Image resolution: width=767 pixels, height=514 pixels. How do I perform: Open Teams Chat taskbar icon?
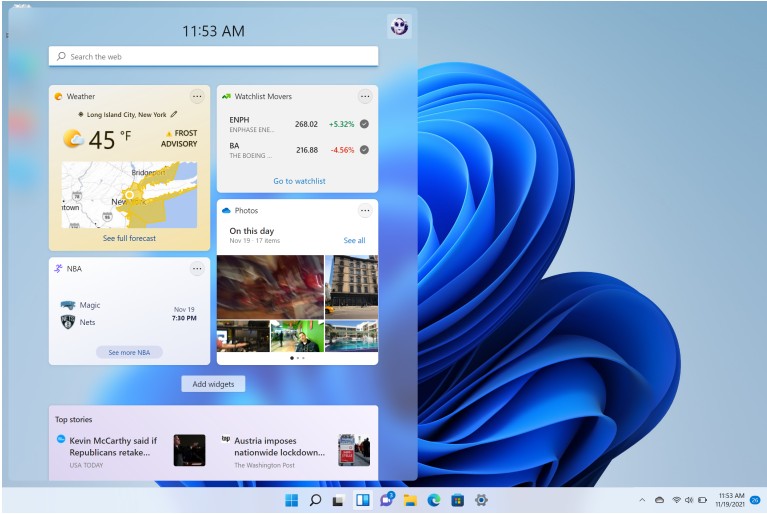coord(386,500)
